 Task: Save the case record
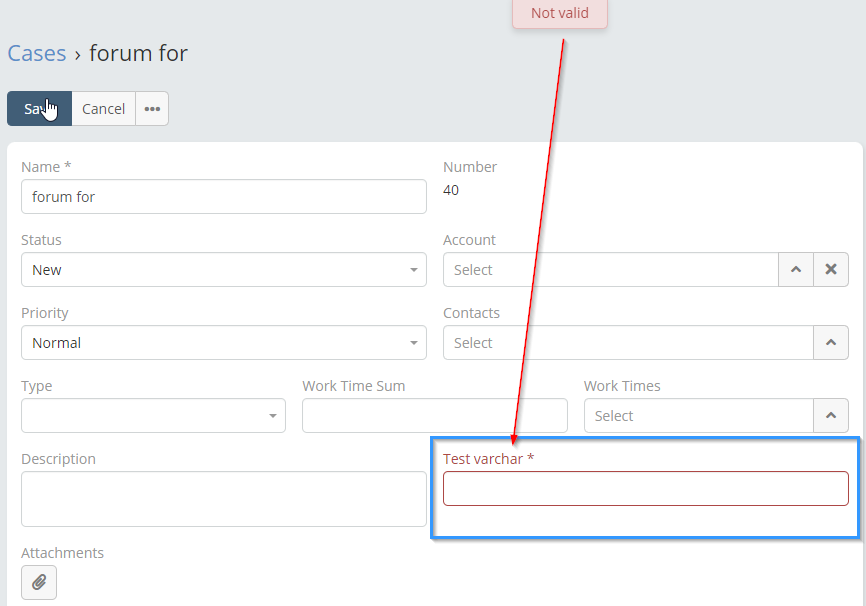(x=39, y=109)
